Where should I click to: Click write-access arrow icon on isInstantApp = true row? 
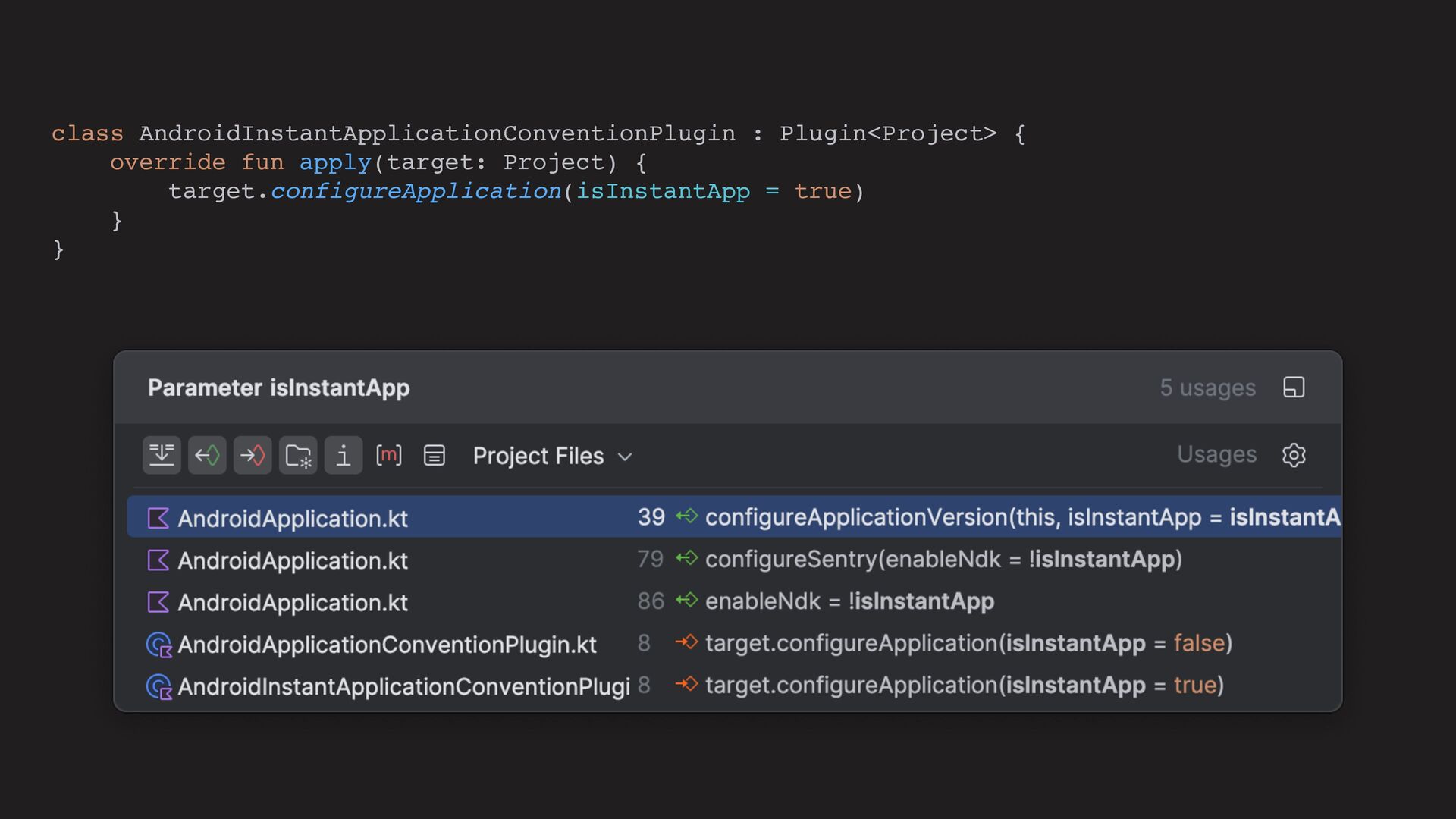click(x=686, y=684)
